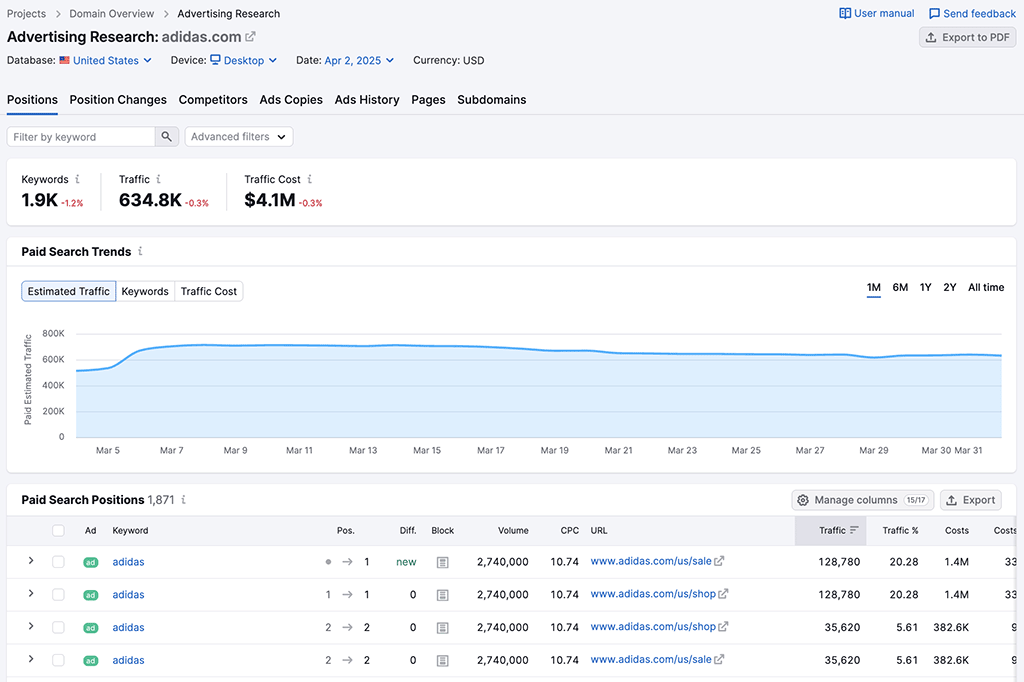
Task: Open Advanced filters dropdown
Action: pos(239,137)
